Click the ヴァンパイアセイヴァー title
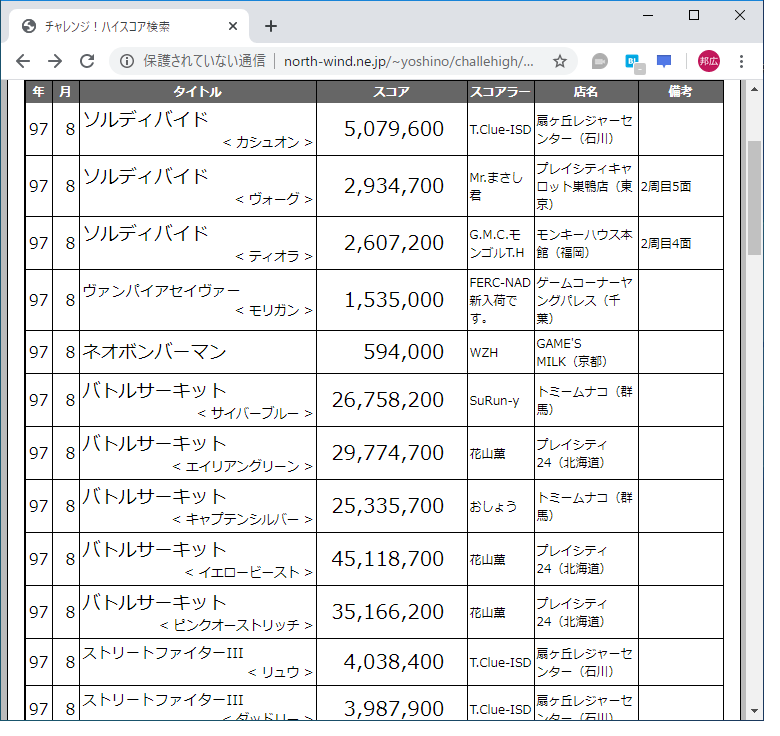This screenshot has height=736, width=780. 161,290
